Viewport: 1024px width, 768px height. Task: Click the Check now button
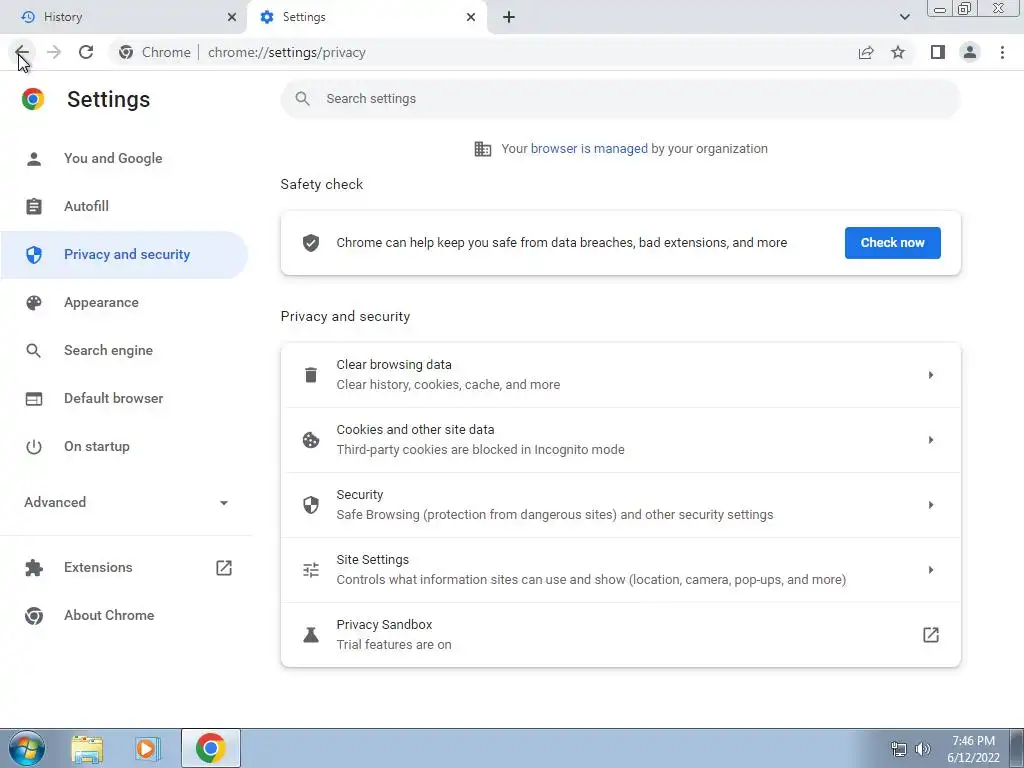(x=892, y=243)
